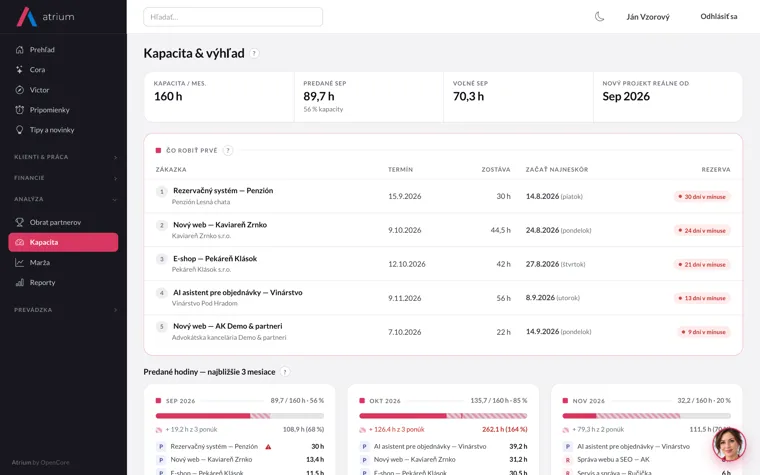Open E-shop — Pekáreň Klások row in table

tap(443, 264)
